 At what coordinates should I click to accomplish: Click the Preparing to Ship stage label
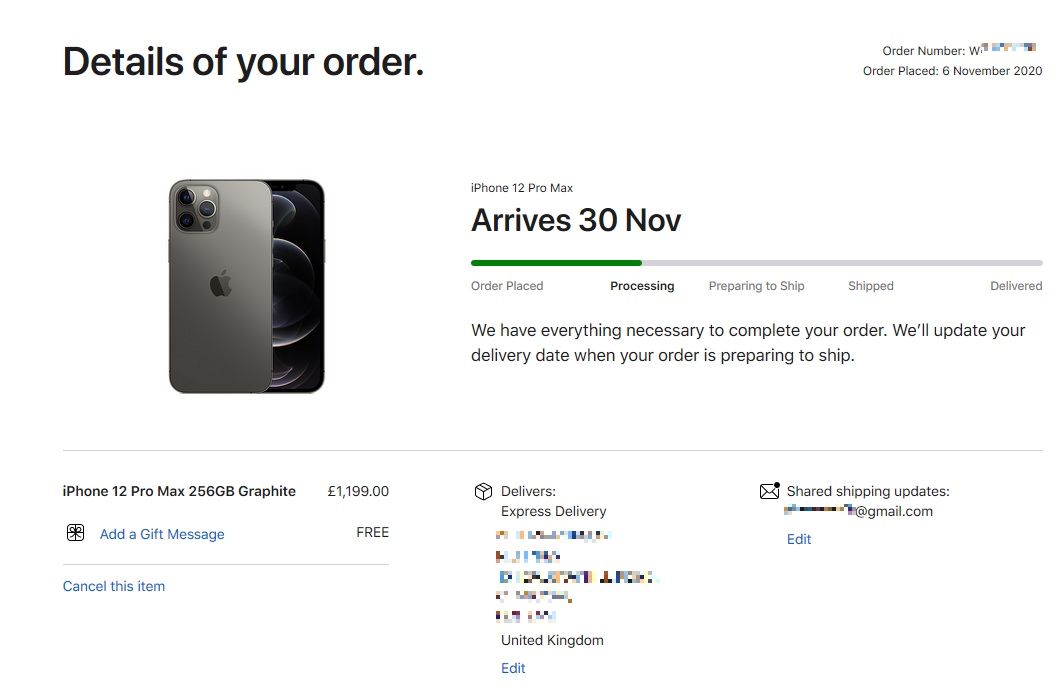tap(756, 286)
